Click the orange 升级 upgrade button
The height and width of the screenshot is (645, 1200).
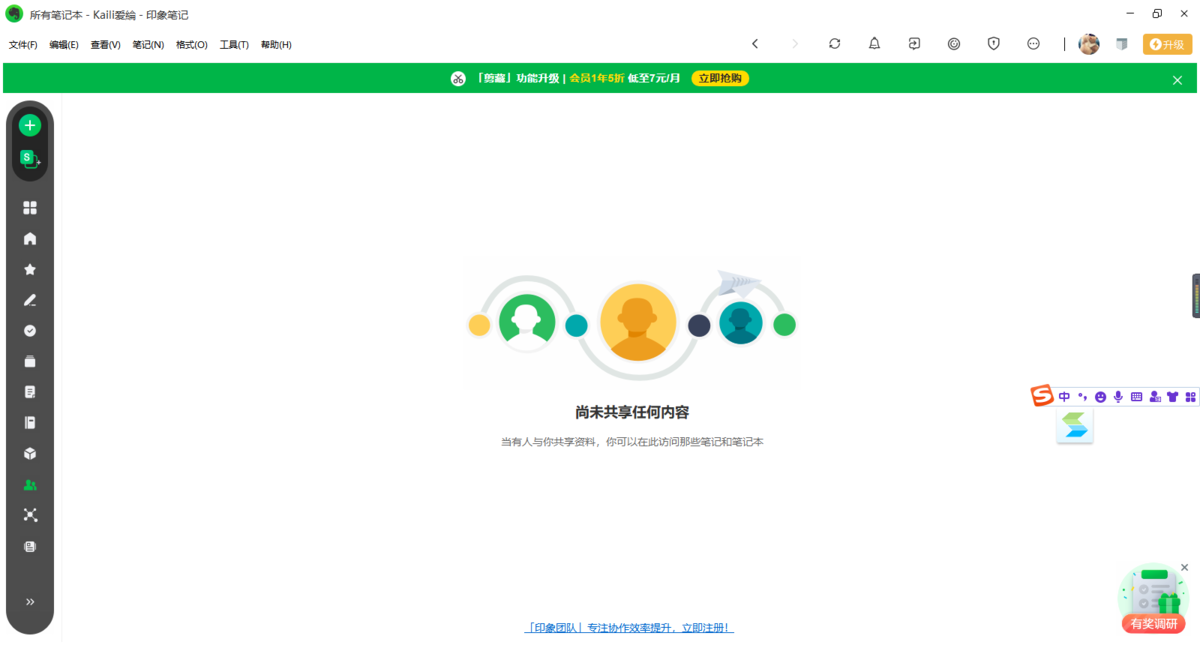tap(1167, 44)
